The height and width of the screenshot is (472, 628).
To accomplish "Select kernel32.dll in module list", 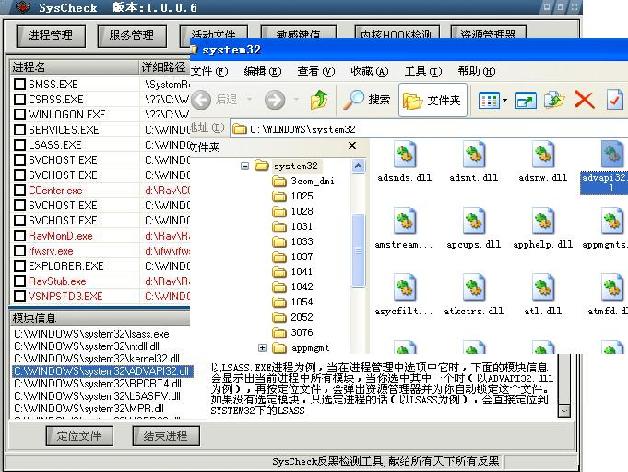I will 97,358.
